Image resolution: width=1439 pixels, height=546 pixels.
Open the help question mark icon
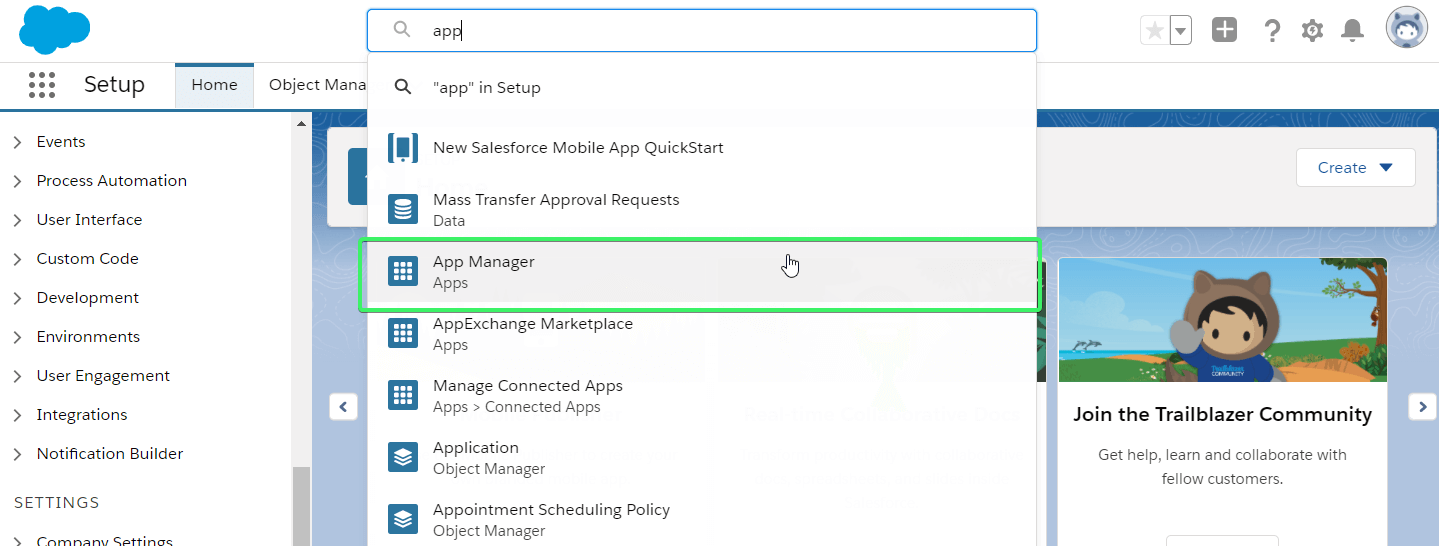pos(1272,31)
